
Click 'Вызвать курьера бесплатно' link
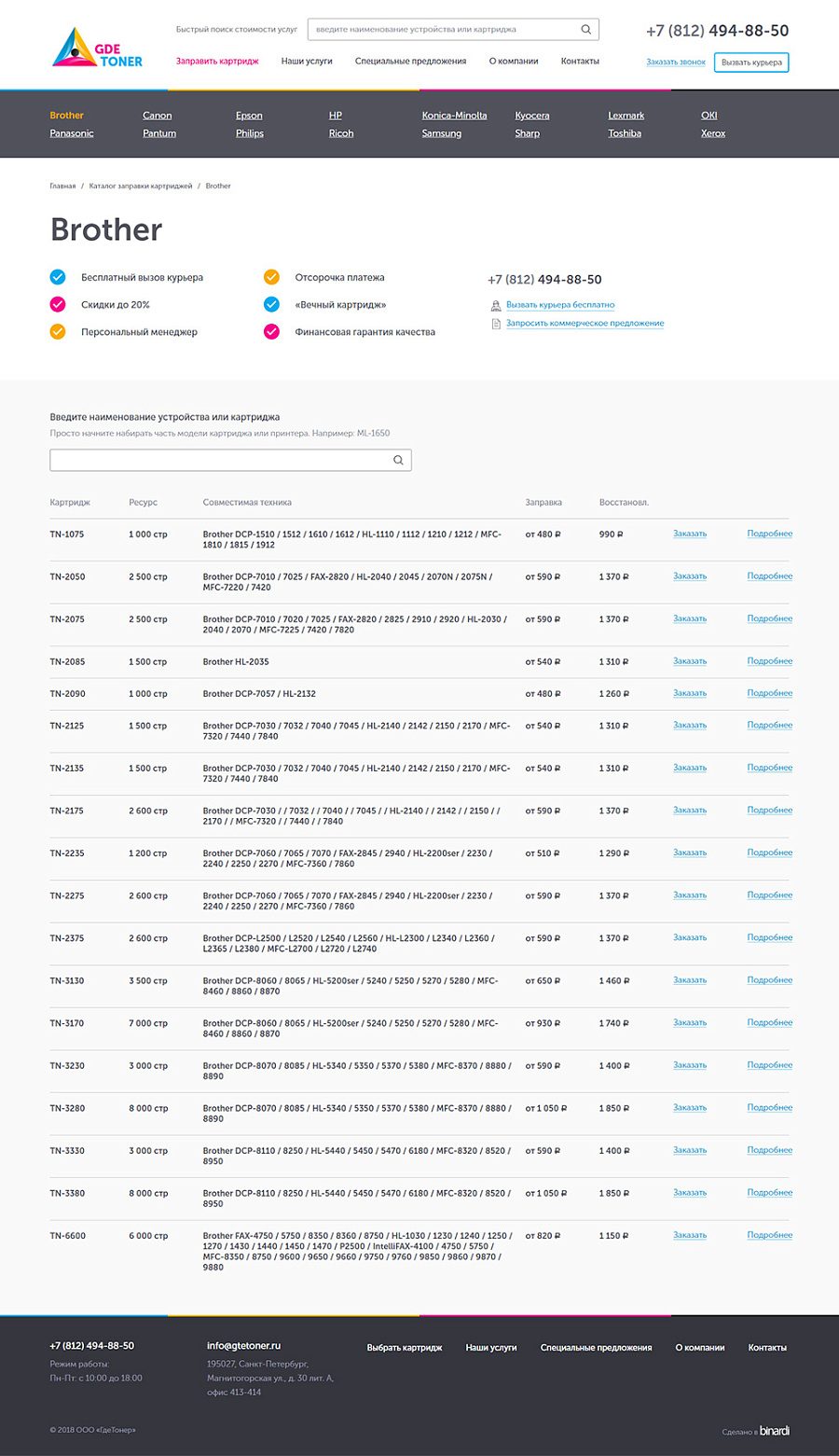point(560,305)
